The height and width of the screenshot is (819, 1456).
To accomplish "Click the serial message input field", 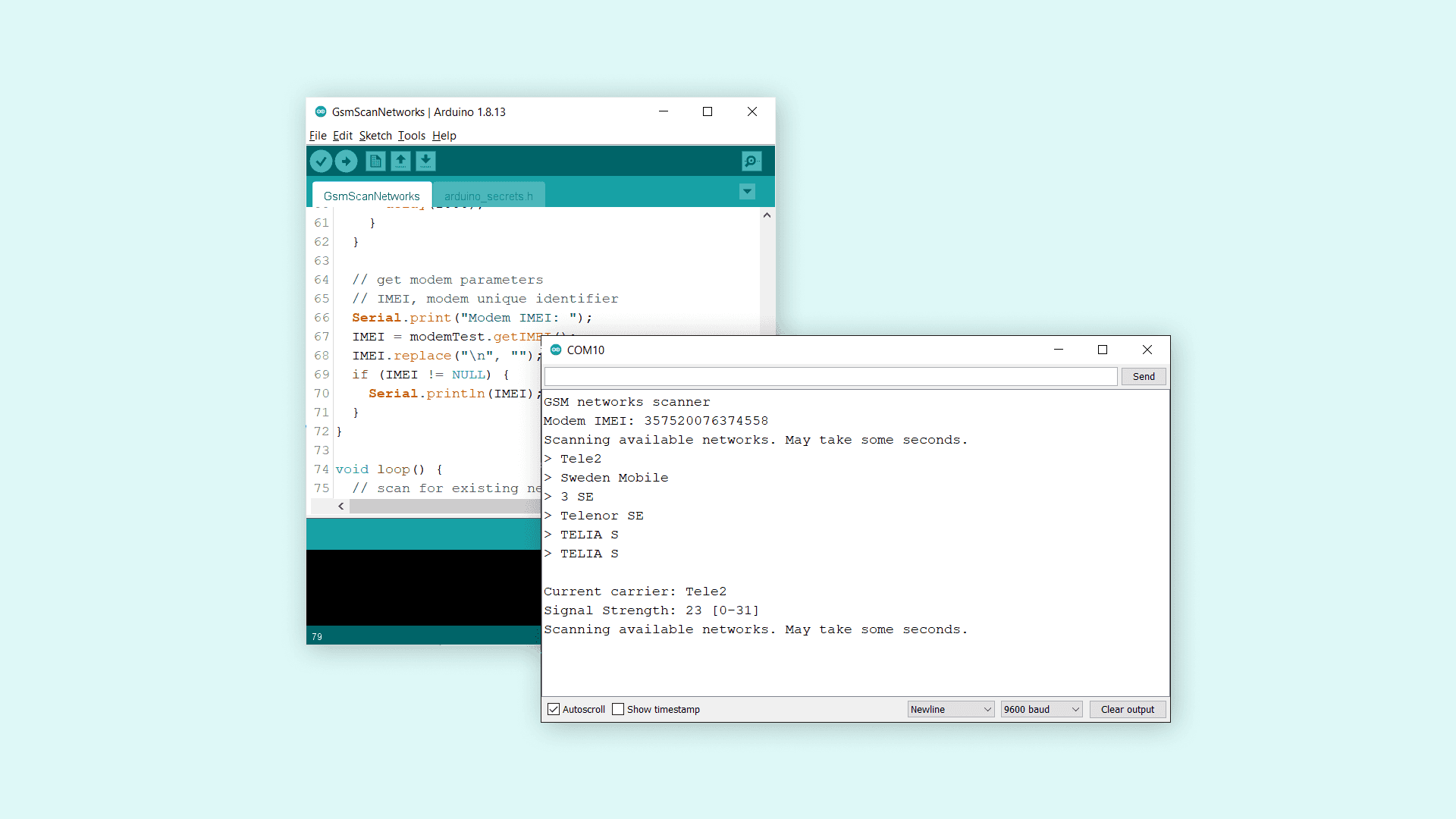I will (830, 376).
